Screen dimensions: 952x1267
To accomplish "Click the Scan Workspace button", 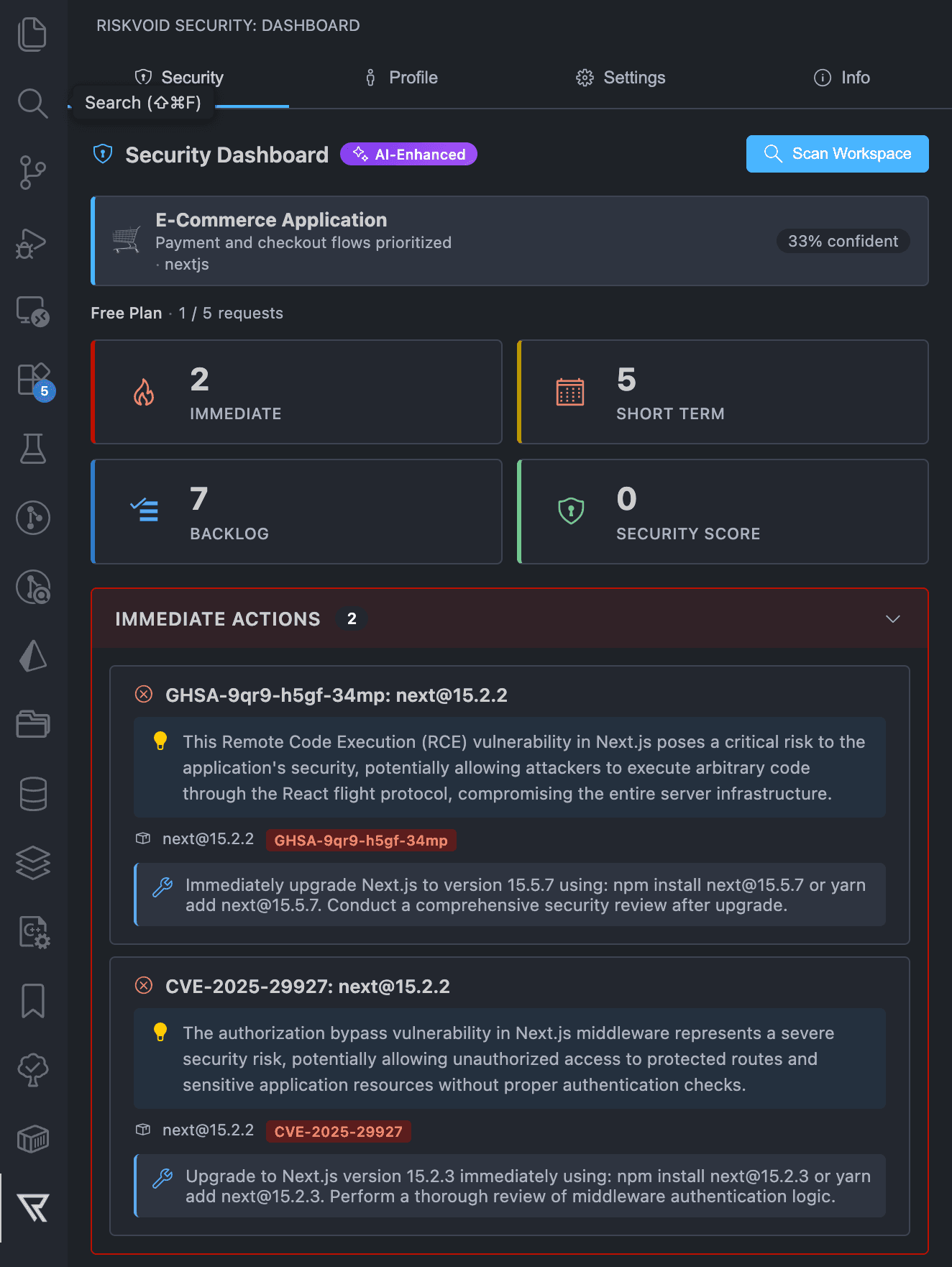I will pyautogui.click(x=836, y=154).
